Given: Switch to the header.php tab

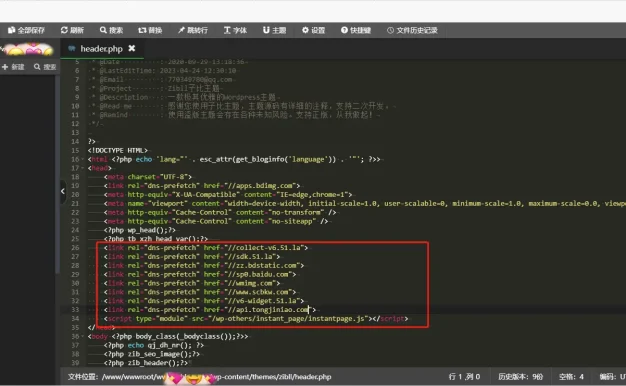Looking at the screenshot, I should 101,49.
